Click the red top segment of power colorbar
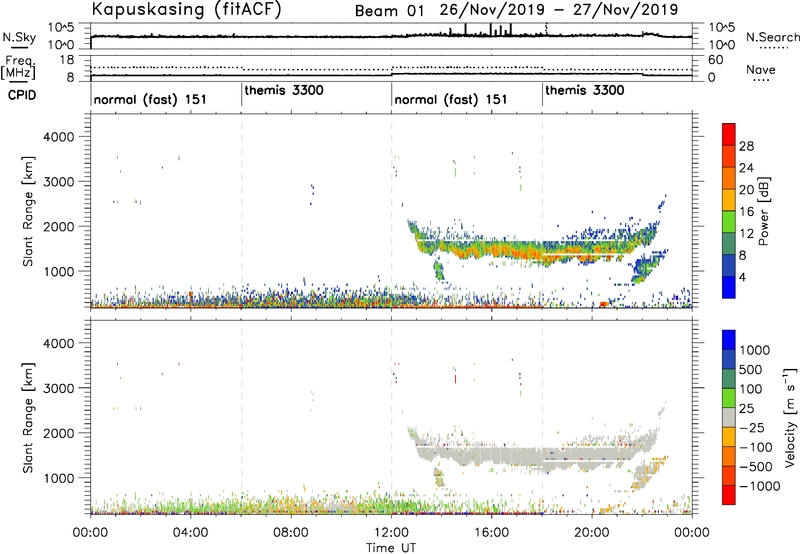Screen dimensions: 800x554 (x=729, y=135)
